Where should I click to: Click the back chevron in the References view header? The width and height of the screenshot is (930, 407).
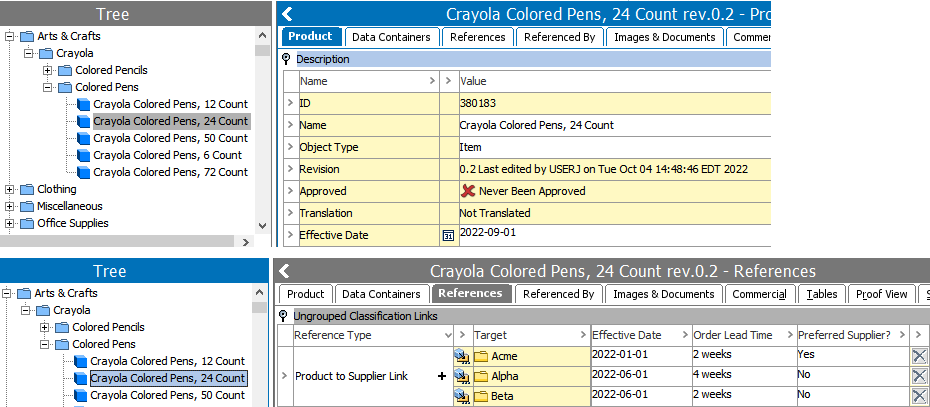coord(285,271)
